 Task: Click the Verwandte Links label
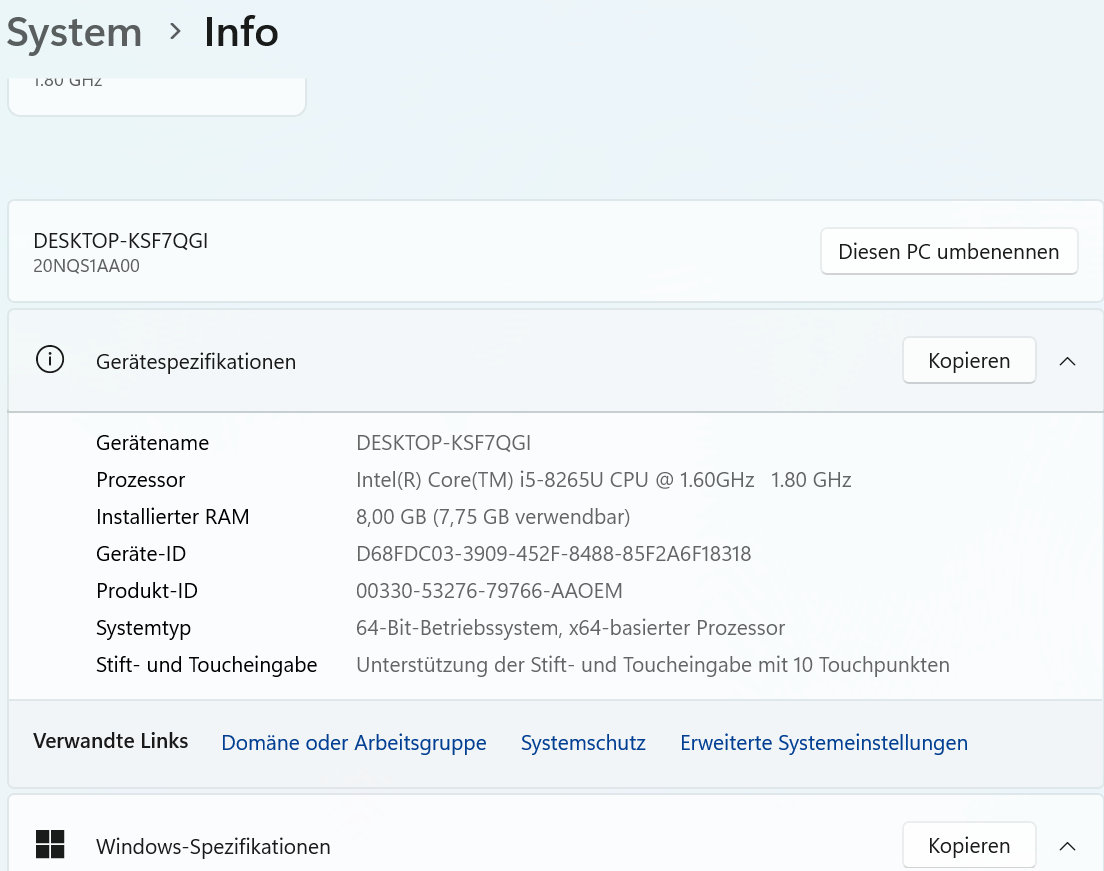tap(111, 741)
